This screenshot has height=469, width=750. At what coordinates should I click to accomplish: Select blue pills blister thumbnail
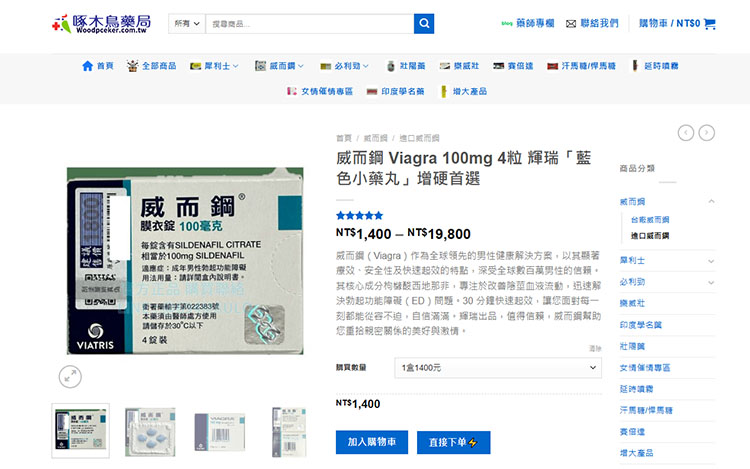(x=150, y=432)
